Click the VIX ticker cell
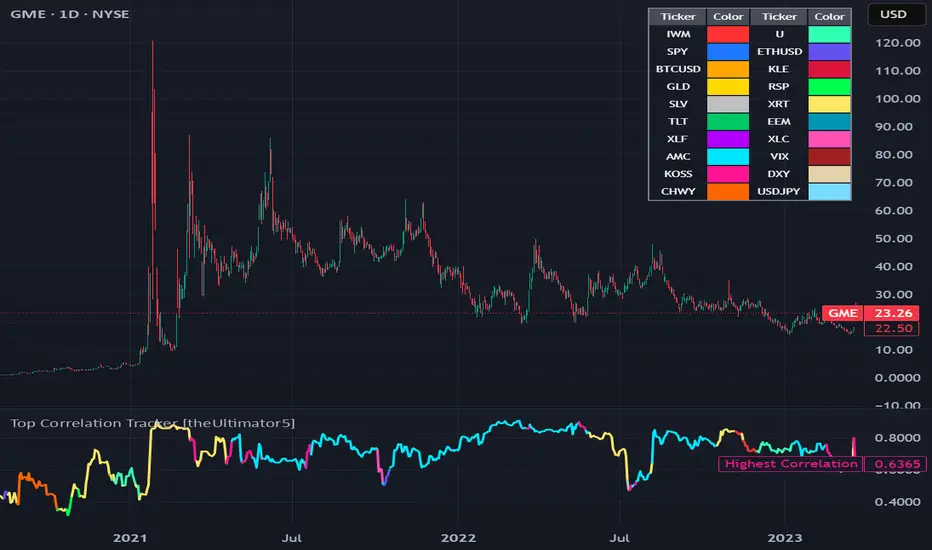 tap(779, 156)
